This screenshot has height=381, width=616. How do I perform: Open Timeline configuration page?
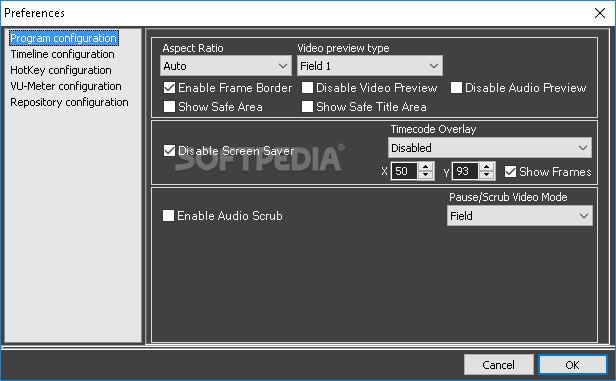click(62, 54)
